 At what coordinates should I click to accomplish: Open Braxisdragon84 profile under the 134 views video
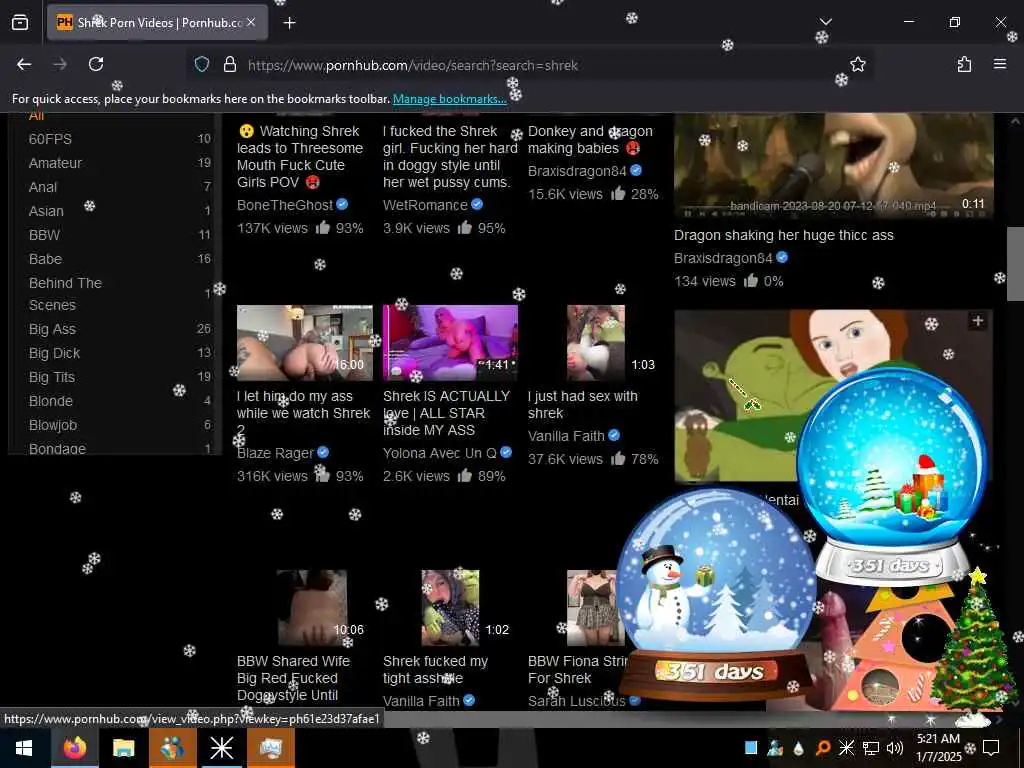tap(723, 258)
